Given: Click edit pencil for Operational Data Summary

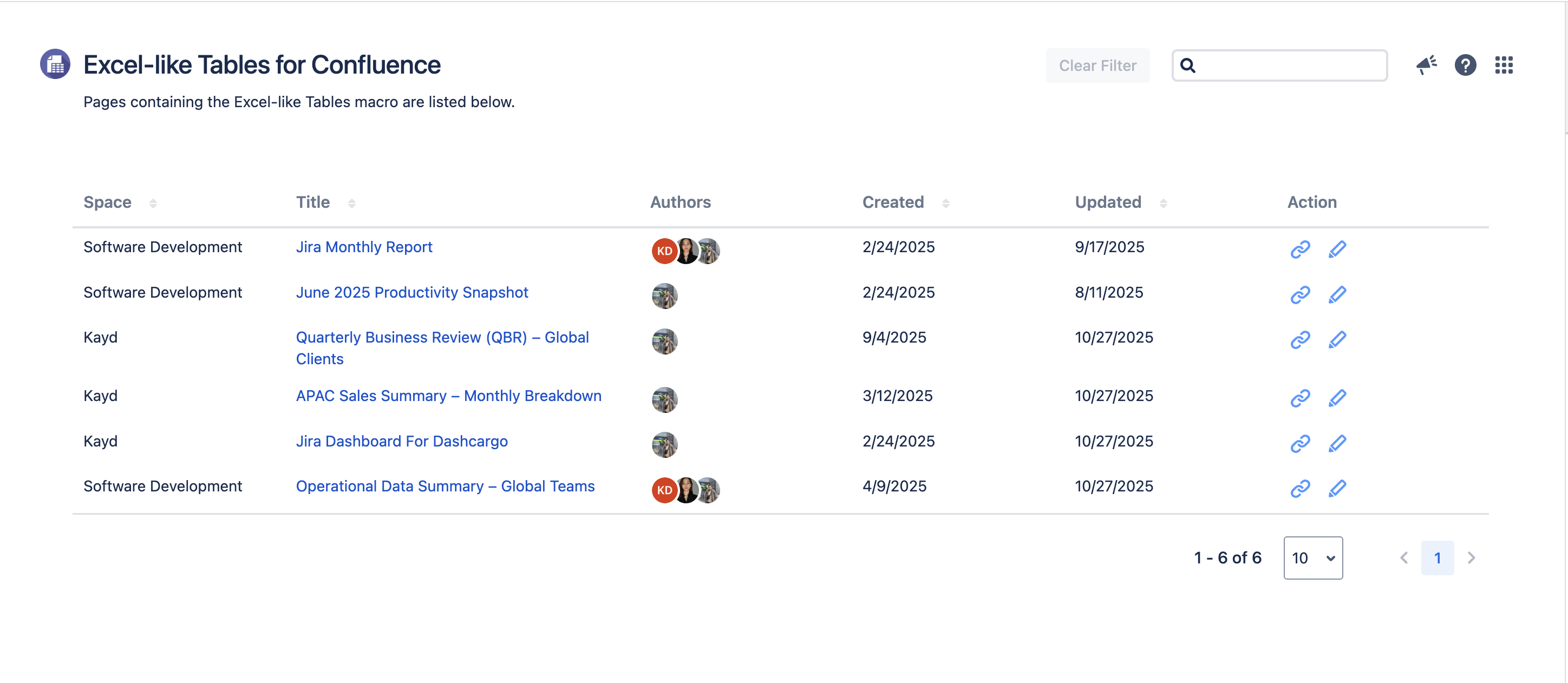Looking at the screenshot, I should (x=1337, y=488).
